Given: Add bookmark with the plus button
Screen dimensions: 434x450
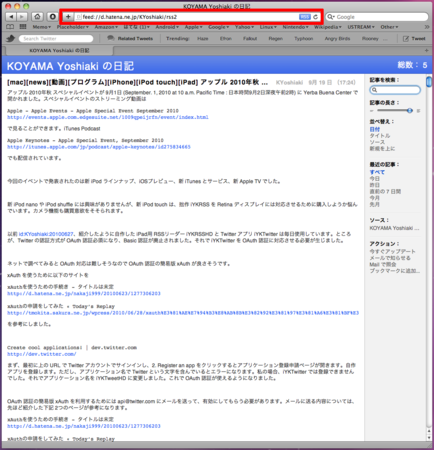Looking at the screenshot, I should coord(68,17).
